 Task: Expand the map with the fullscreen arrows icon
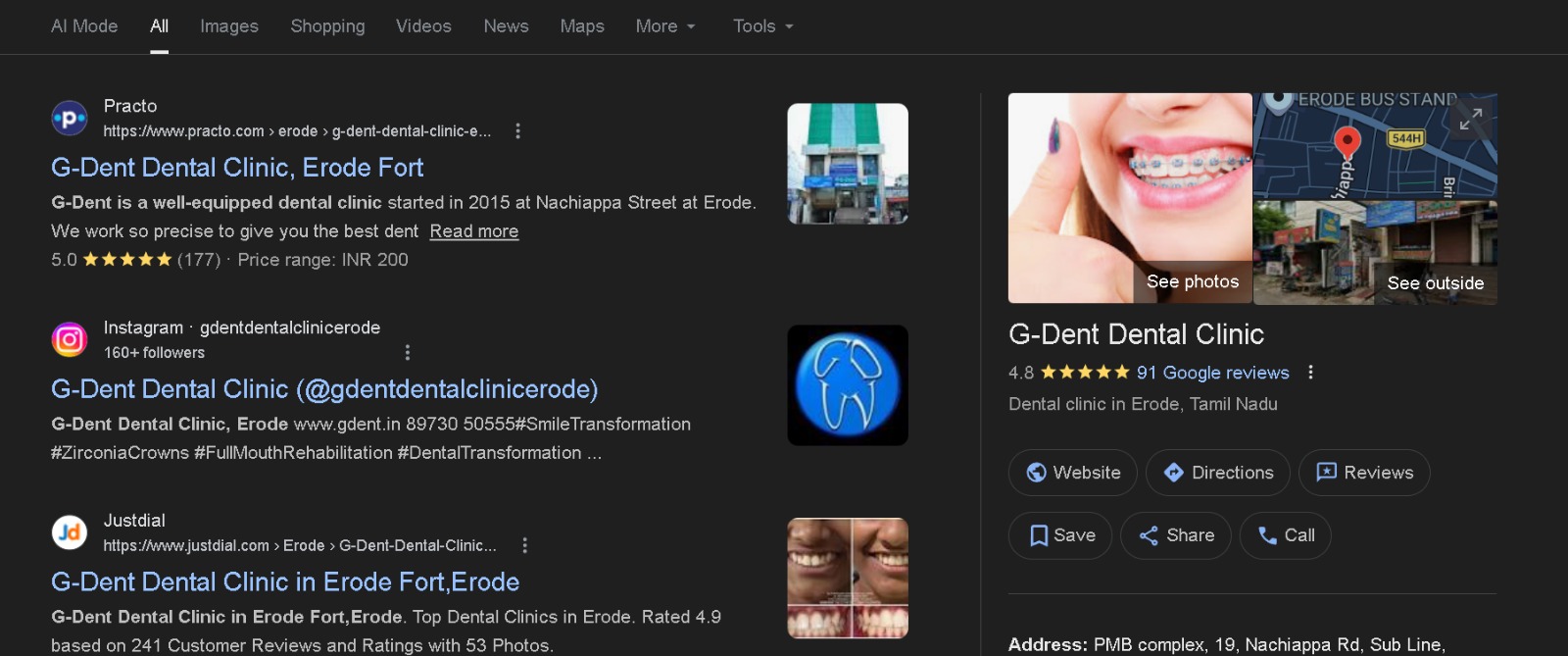click(x=1471, y=120)
